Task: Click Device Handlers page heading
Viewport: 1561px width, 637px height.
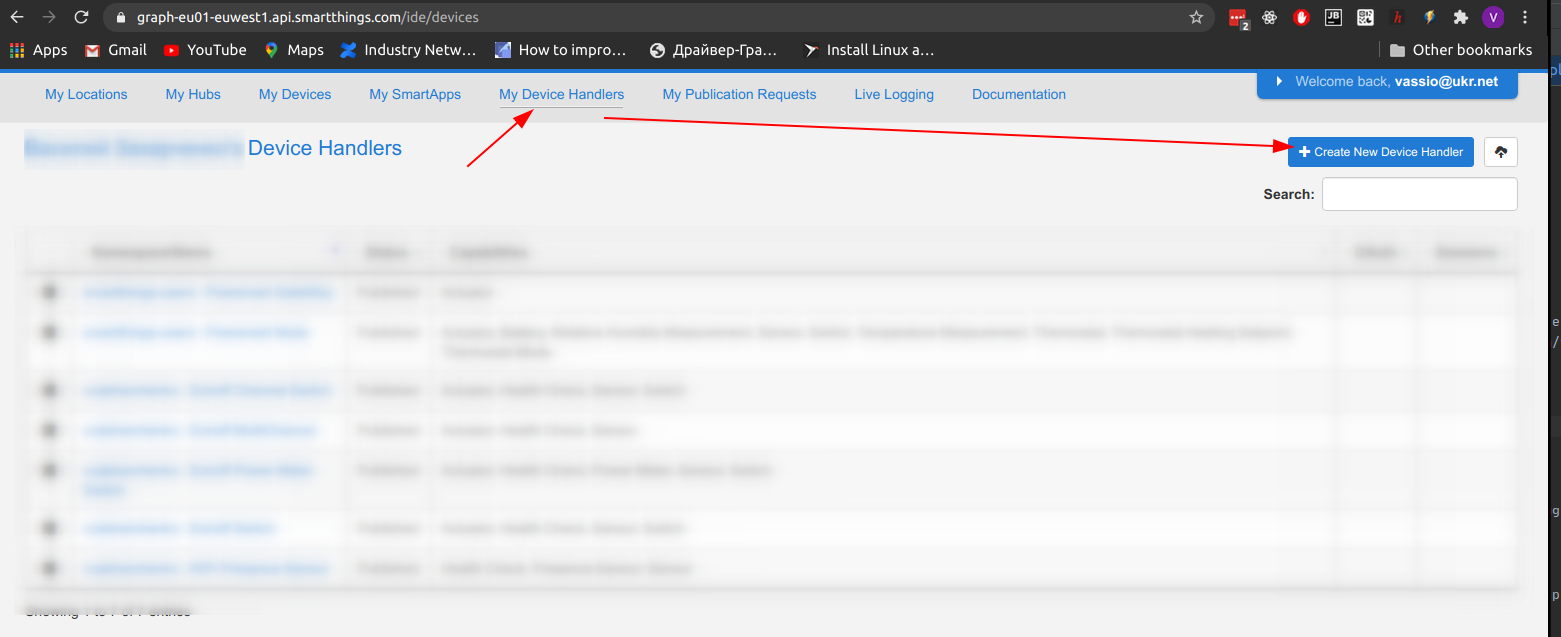Action: [325, 148]
